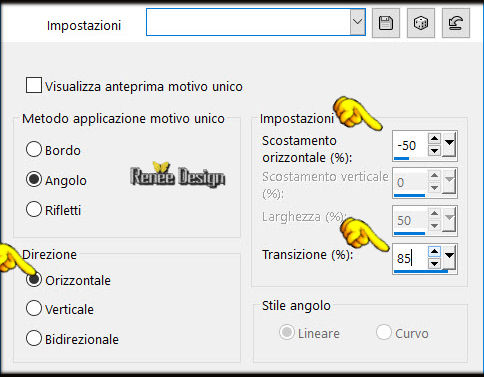Increase Scostamento orizzontale with up arrow
The width and height of the screenshot is (484, 377).
(434, 139)
